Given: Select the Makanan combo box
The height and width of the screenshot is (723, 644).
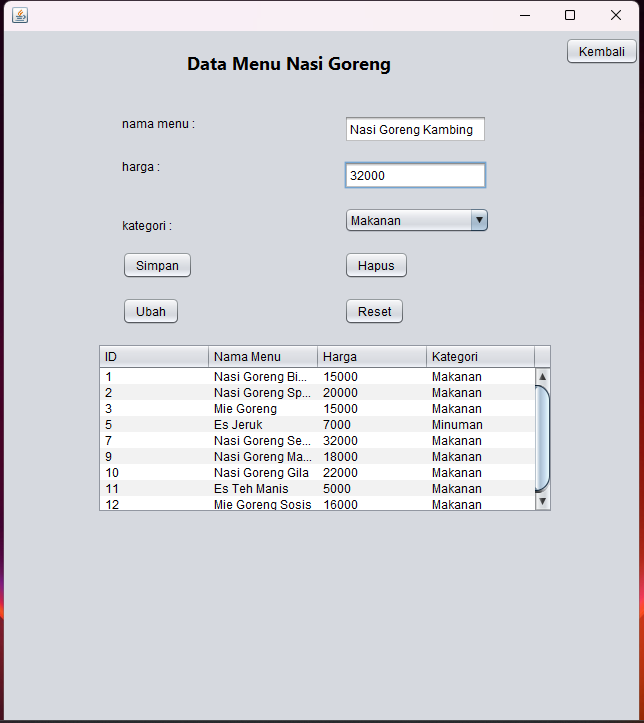Looking at the screenshot, I should 408,220.
